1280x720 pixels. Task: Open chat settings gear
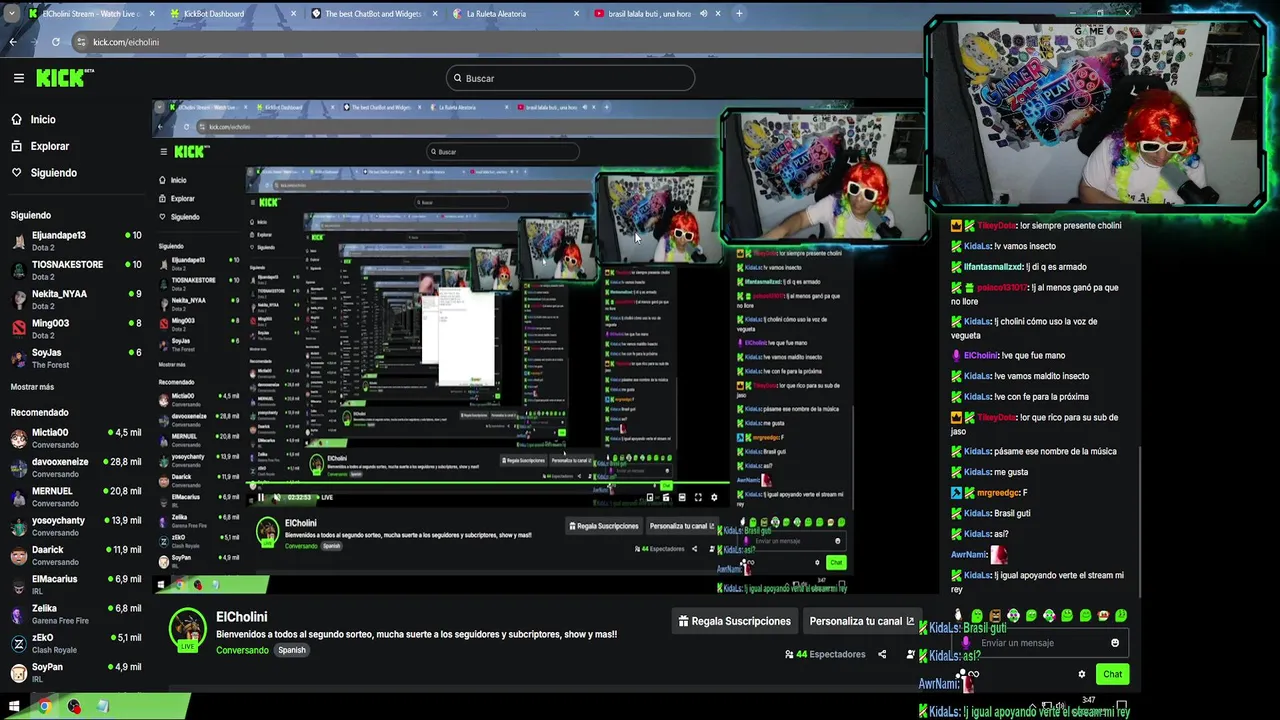click(x=1081, y=674)
